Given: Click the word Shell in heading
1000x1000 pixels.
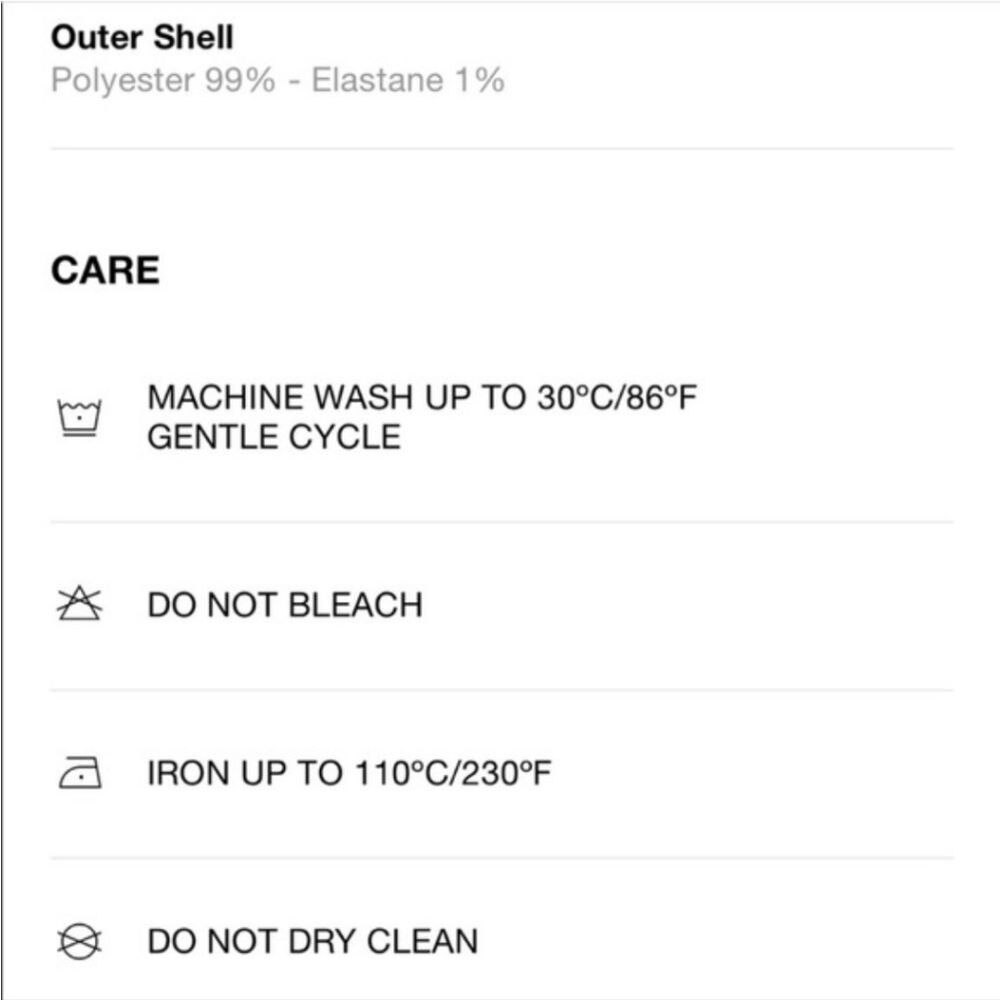Looking at the screenshot, I should 193,39.
